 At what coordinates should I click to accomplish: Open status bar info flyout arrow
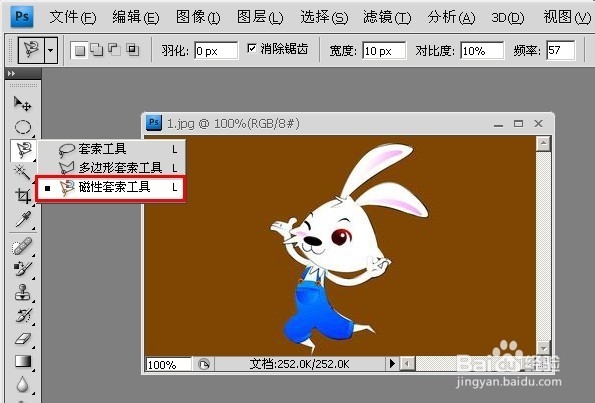point(392,364)
